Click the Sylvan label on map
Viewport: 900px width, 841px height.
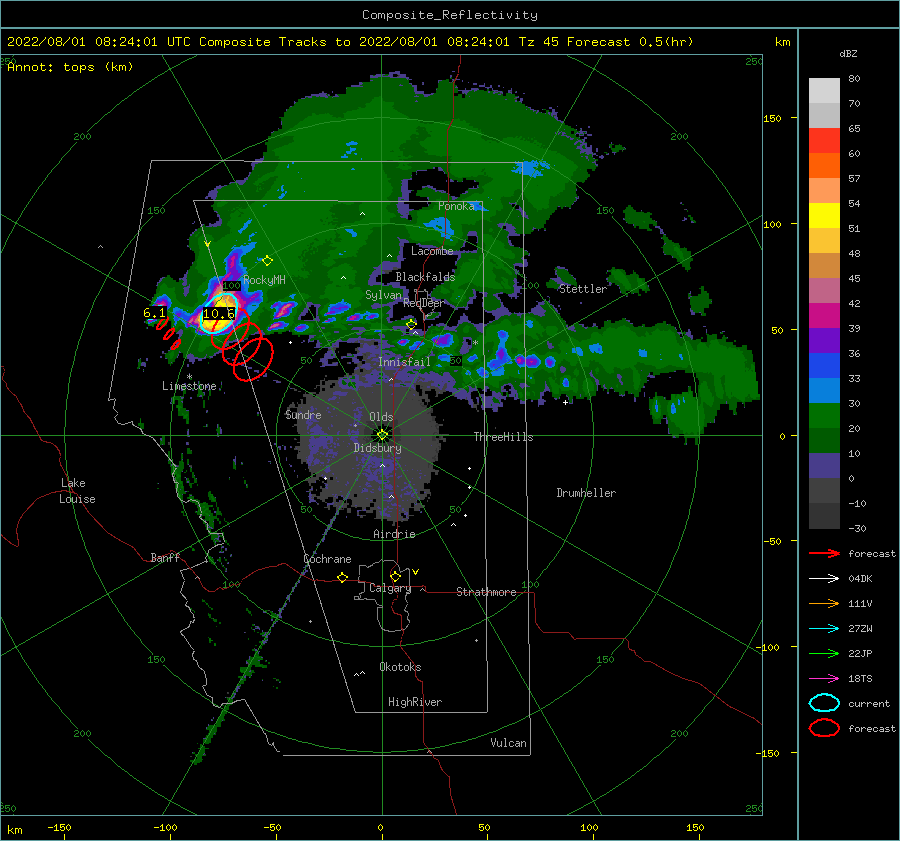(383, 295)
